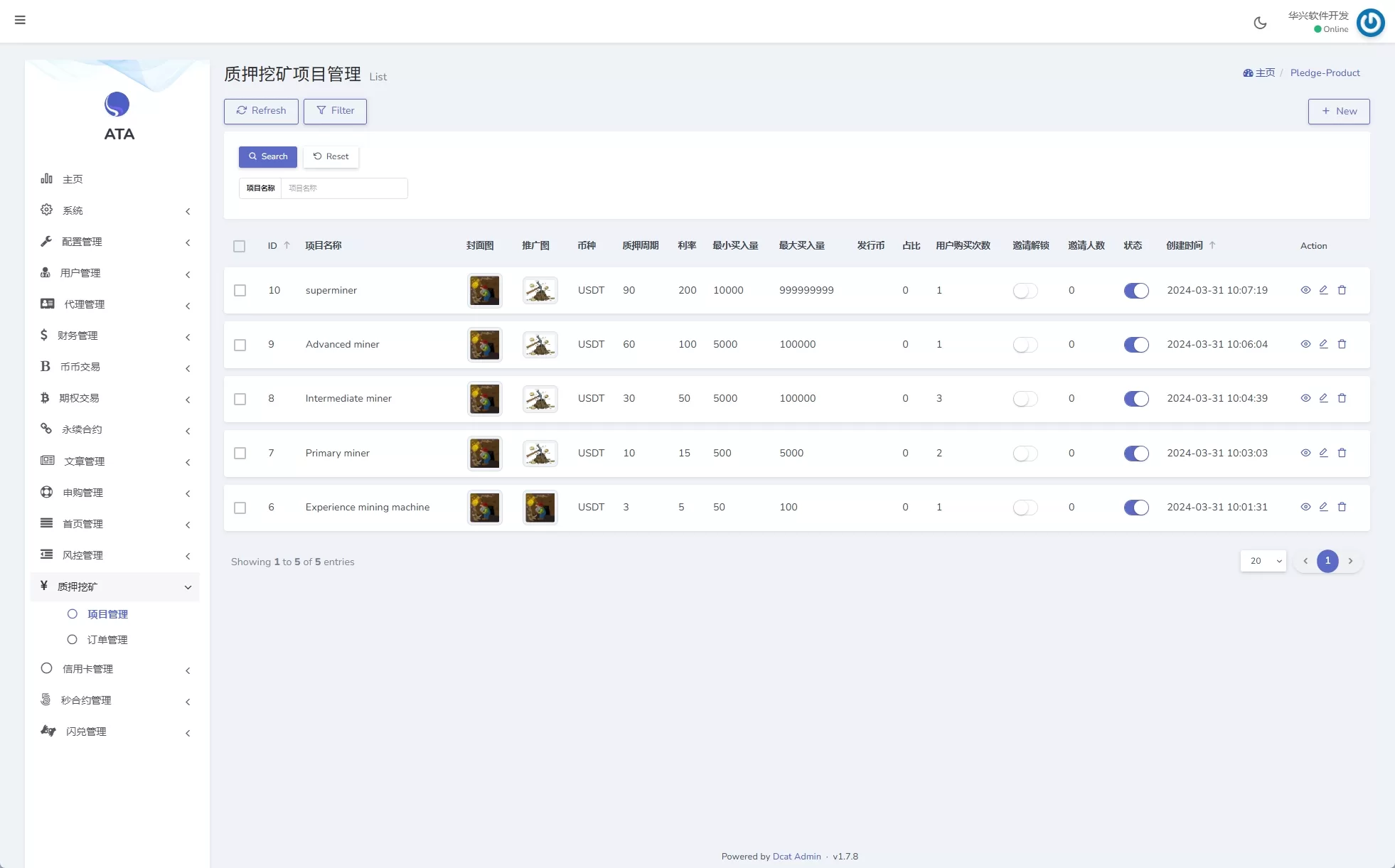Open the page size dropdown showing 20

(x=1263, y=561)
